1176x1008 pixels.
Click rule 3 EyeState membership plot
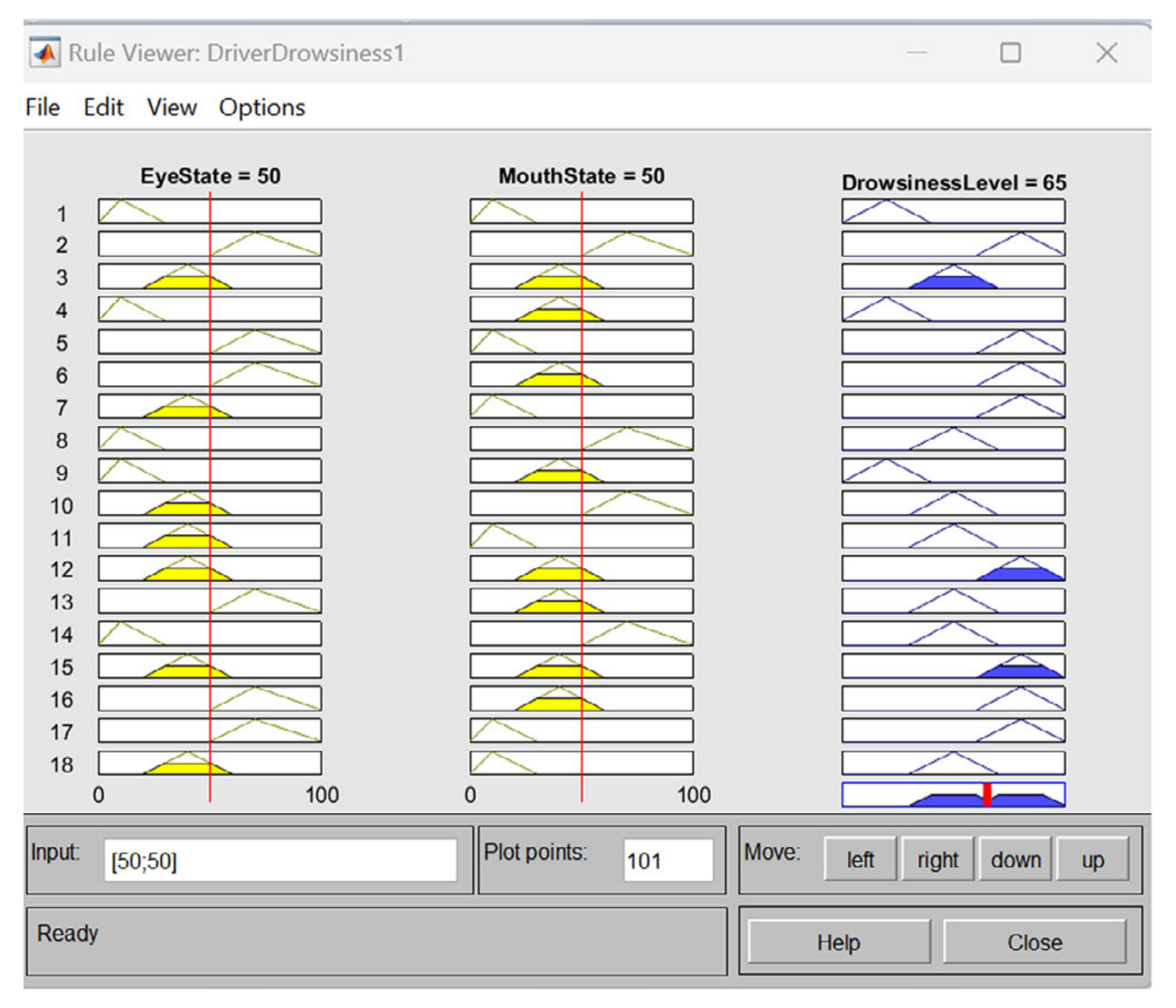click(x=210, y=276)
